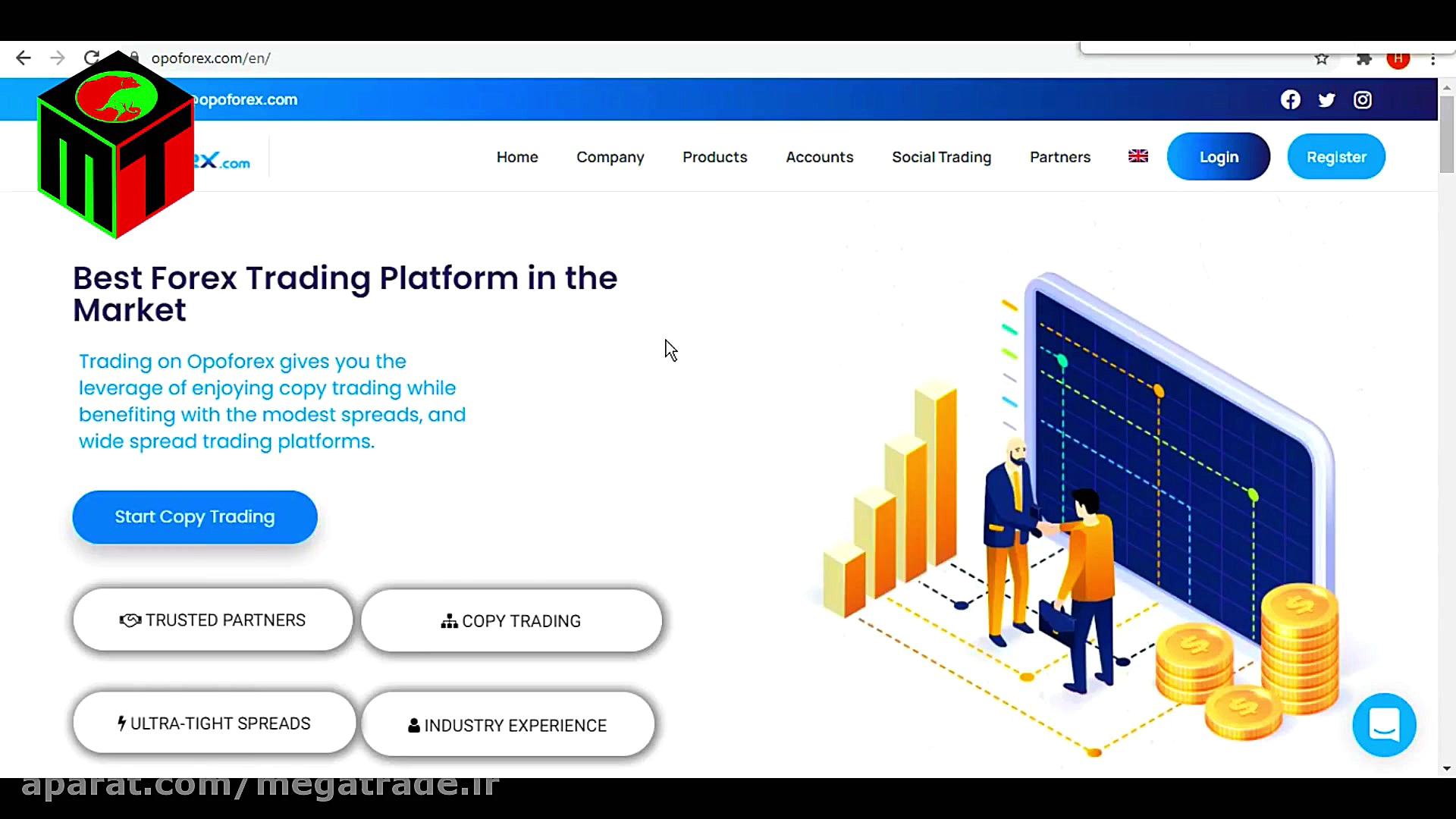Click the heading "Best Forex Trading Platform in the Market"

(345, 294)
